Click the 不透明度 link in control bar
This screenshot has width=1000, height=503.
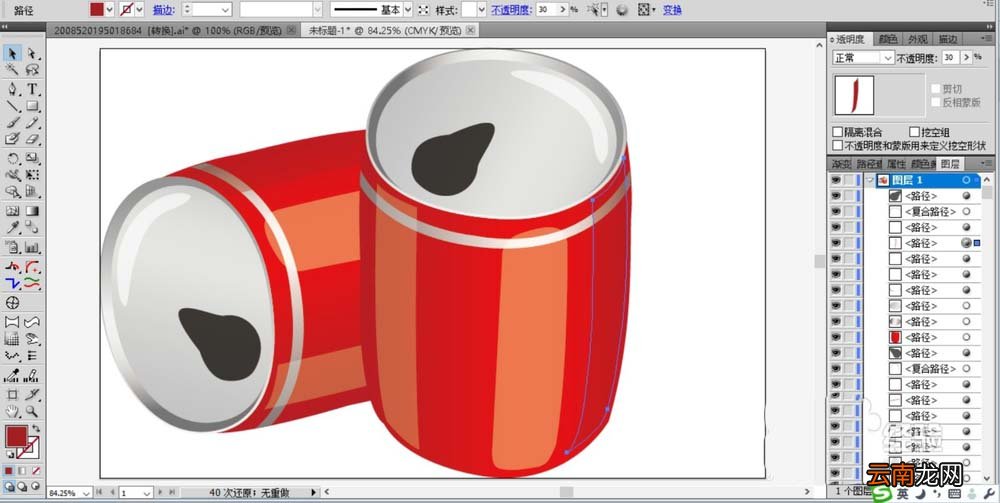click(x=512, y=10)
